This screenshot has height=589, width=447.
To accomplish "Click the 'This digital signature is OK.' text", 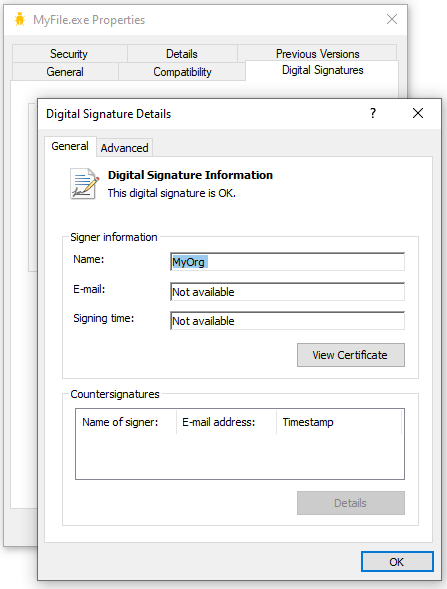I will tap(172, 193).
